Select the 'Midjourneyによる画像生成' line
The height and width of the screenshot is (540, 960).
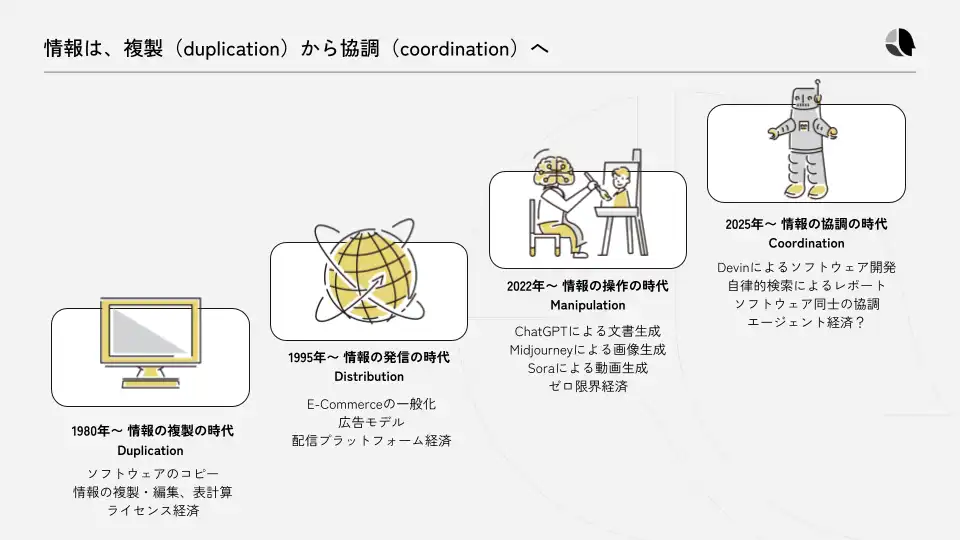click(x=587, y=350)
